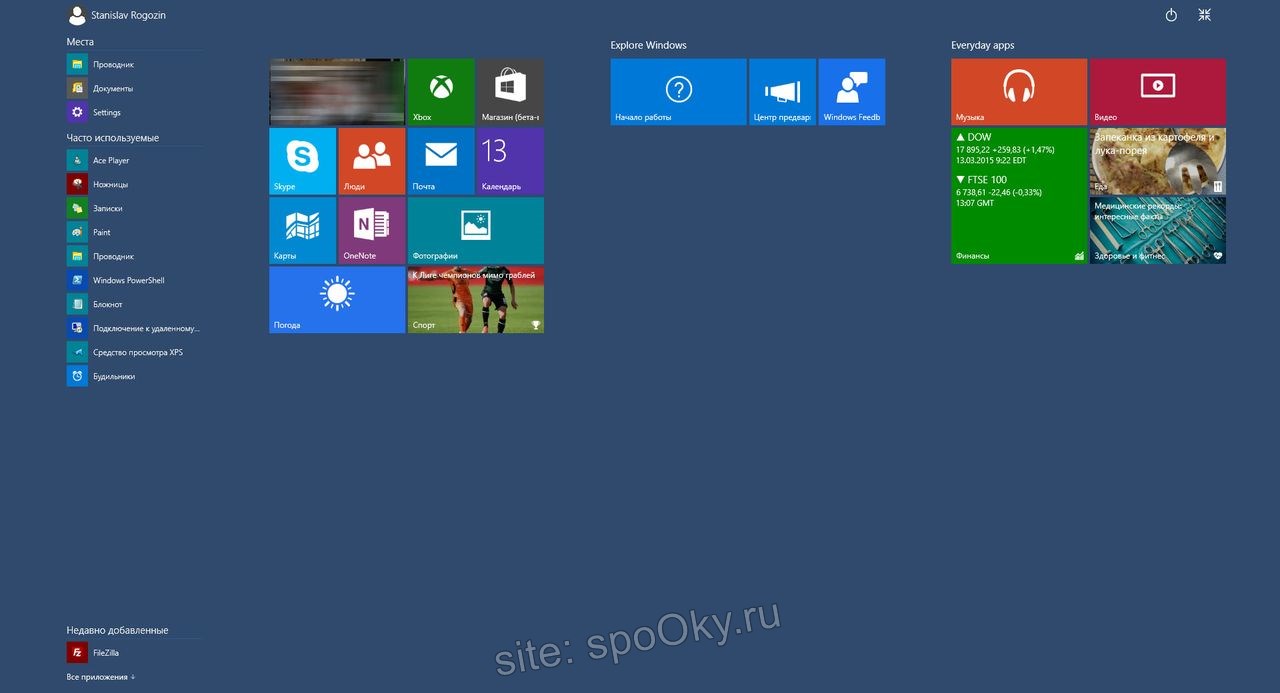The image size is (1280, 693).
Task: Open Подключение к удаленному remote desktop
Action: pyautogui.click(x=134, y=329)
